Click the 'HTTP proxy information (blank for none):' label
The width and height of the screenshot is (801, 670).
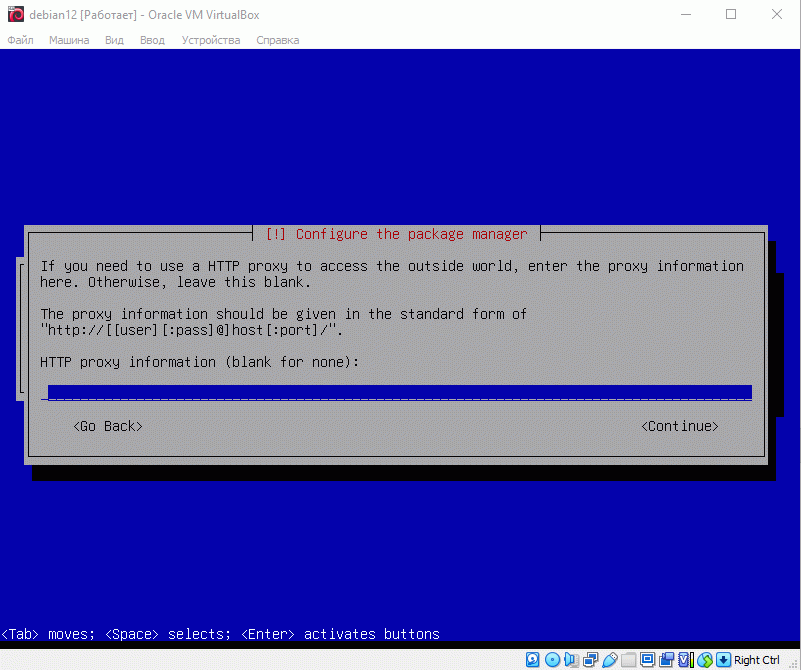point(199,362)
